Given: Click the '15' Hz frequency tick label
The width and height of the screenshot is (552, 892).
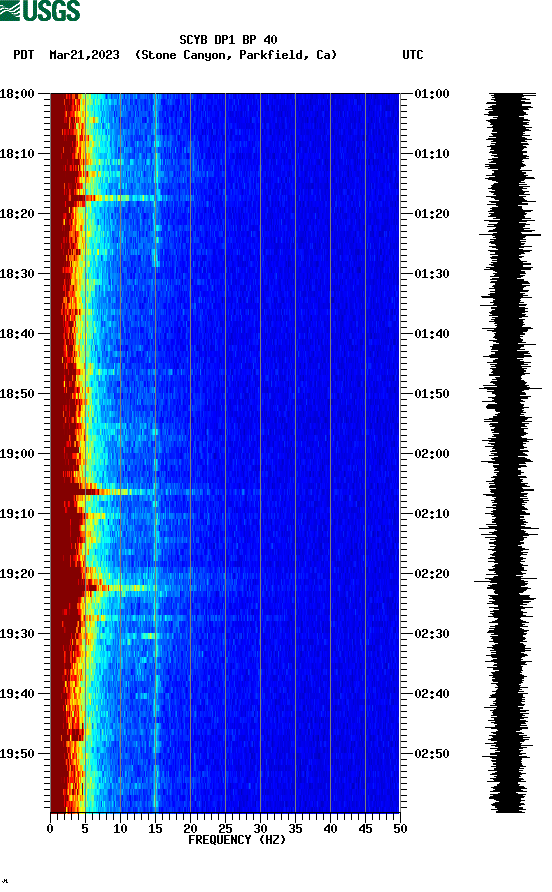Looking at the screenshot, I should (155, 829).
